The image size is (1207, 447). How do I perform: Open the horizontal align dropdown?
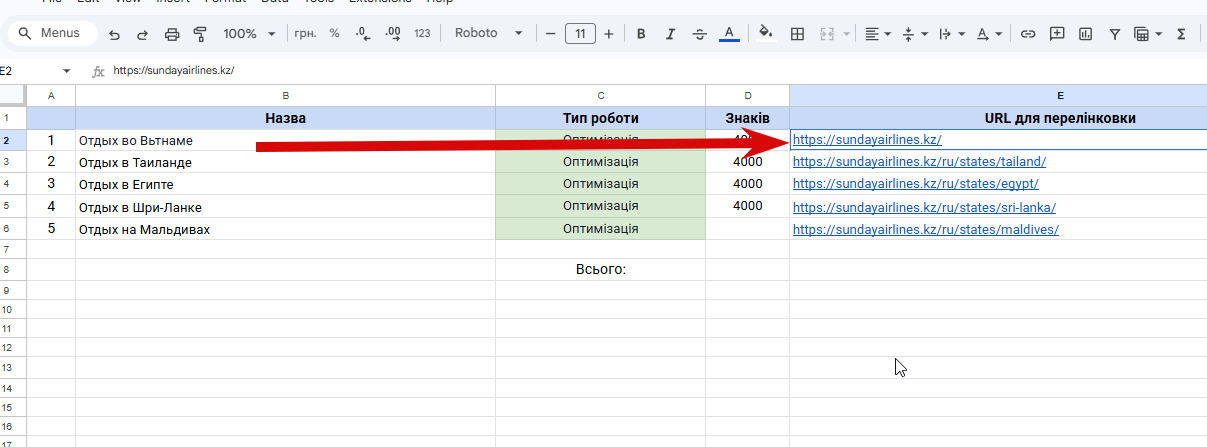tap(878, 33)
